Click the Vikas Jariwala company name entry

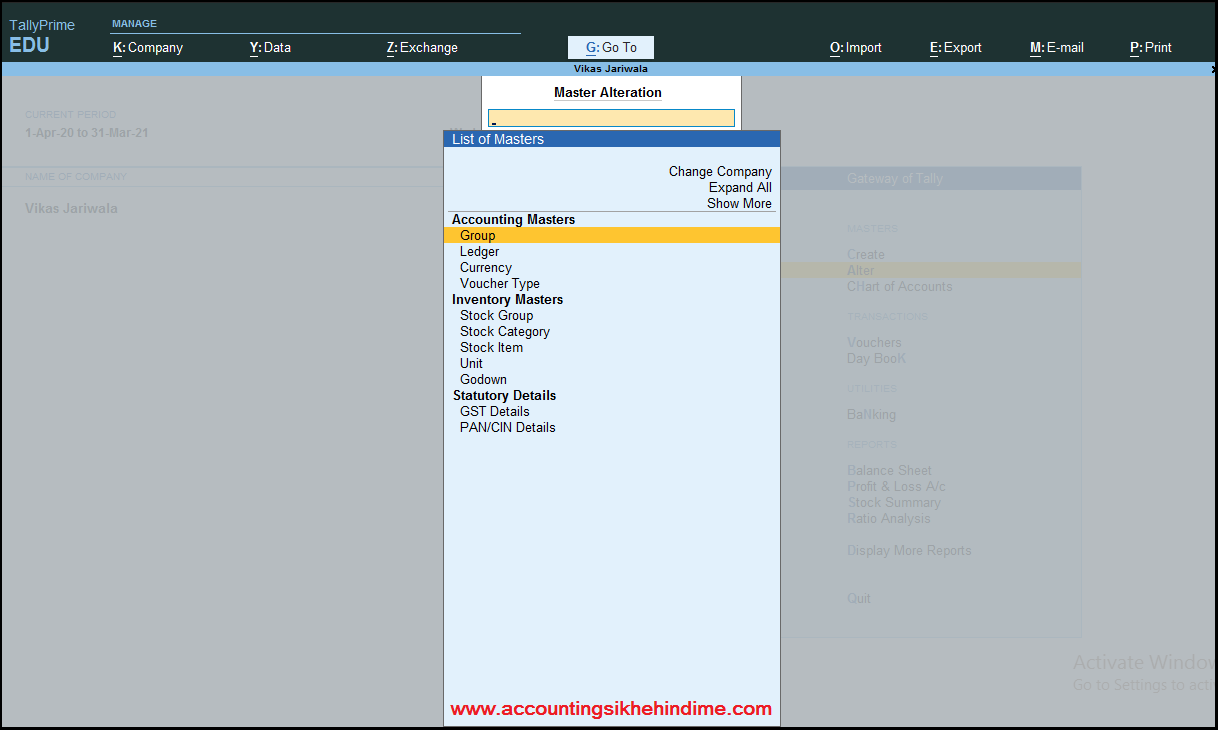[71, 208]
